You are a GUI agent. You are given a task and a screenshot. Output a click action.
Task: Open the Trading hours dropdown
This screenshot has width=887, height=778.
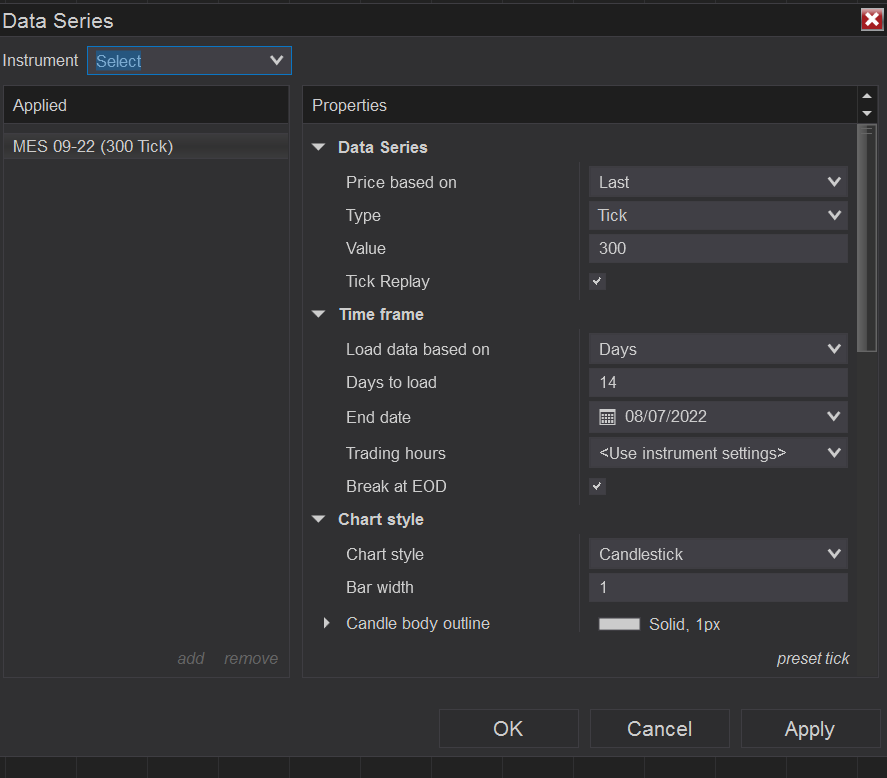click(x=718, y=453)
